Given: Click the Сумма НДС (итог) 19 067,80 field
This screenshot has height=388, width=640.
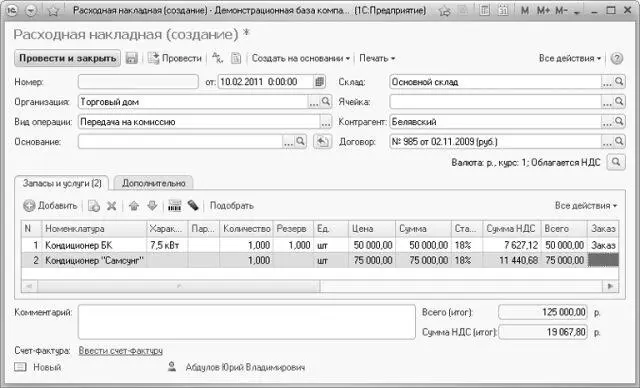Looking at the screenshot, I should (543, 332).
